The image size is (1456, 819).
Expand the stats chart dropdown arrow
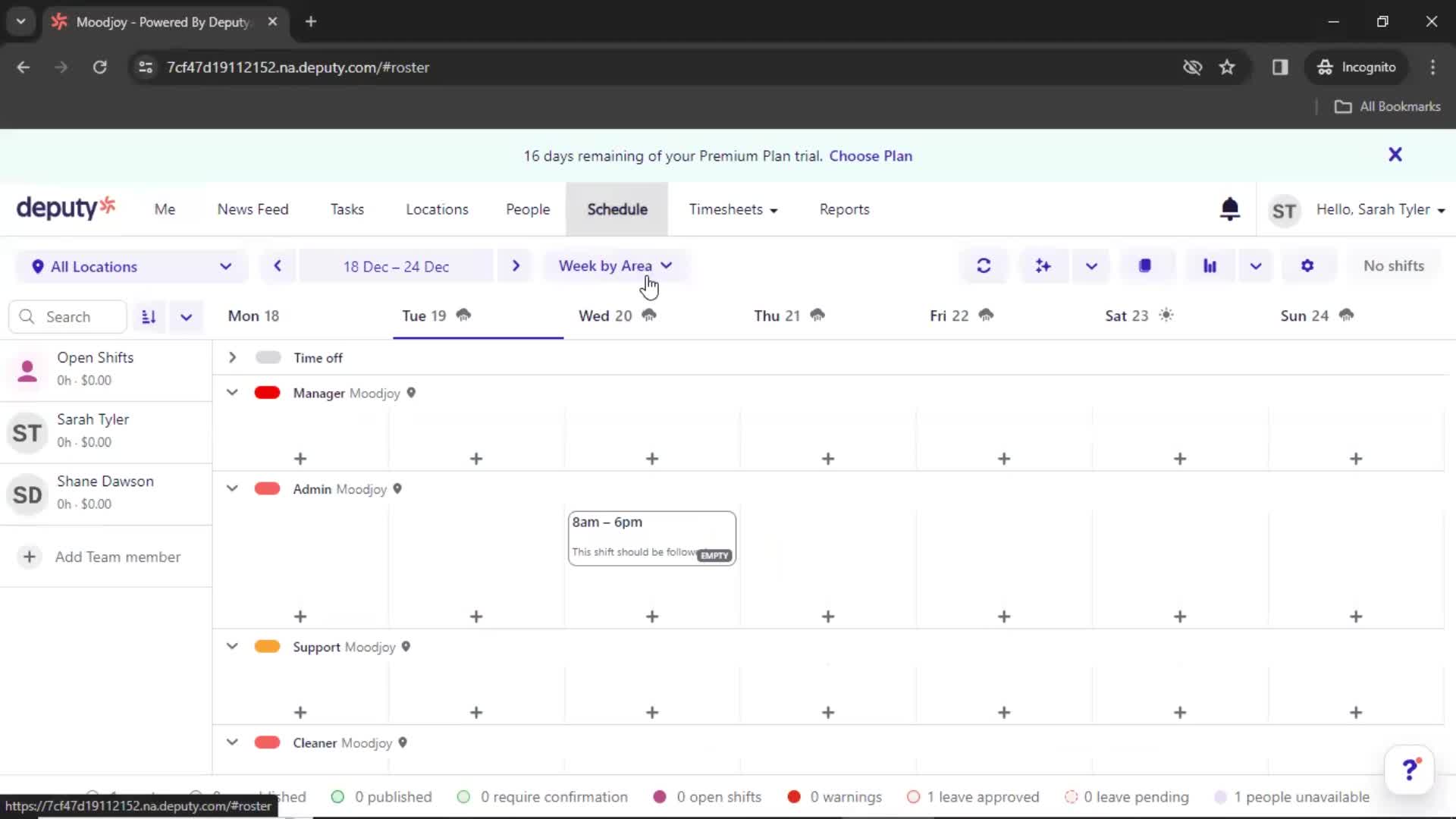[x=1256, y=266]
